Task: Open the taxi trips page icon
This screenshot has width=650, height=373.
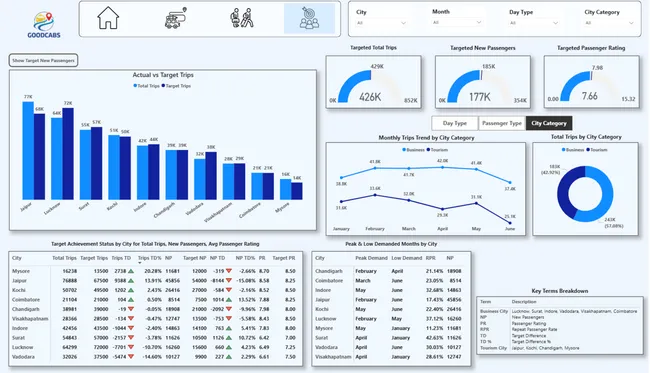Action: [x=176, y=18]
